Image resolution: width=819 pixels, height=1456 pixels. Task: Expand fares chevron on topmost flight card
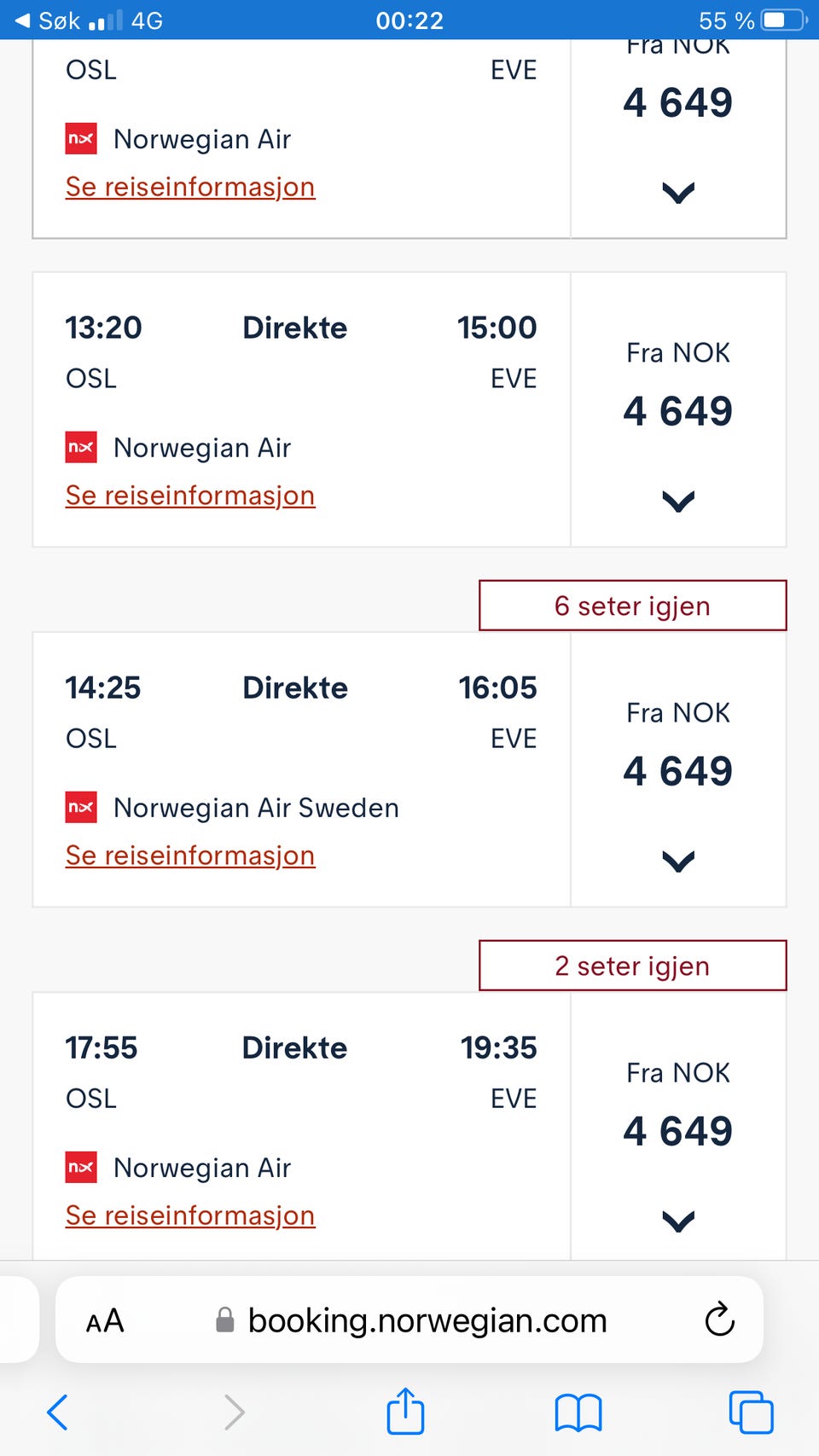tap(678, 192)
